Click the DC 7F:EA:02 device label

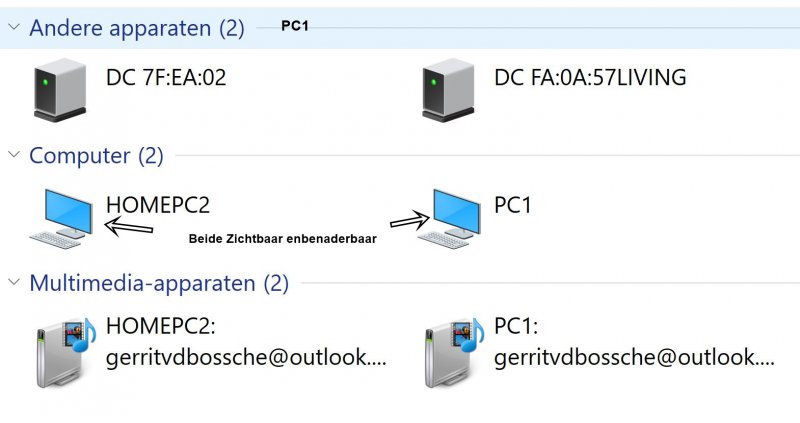pyautogui.click(x=166, y=77)
